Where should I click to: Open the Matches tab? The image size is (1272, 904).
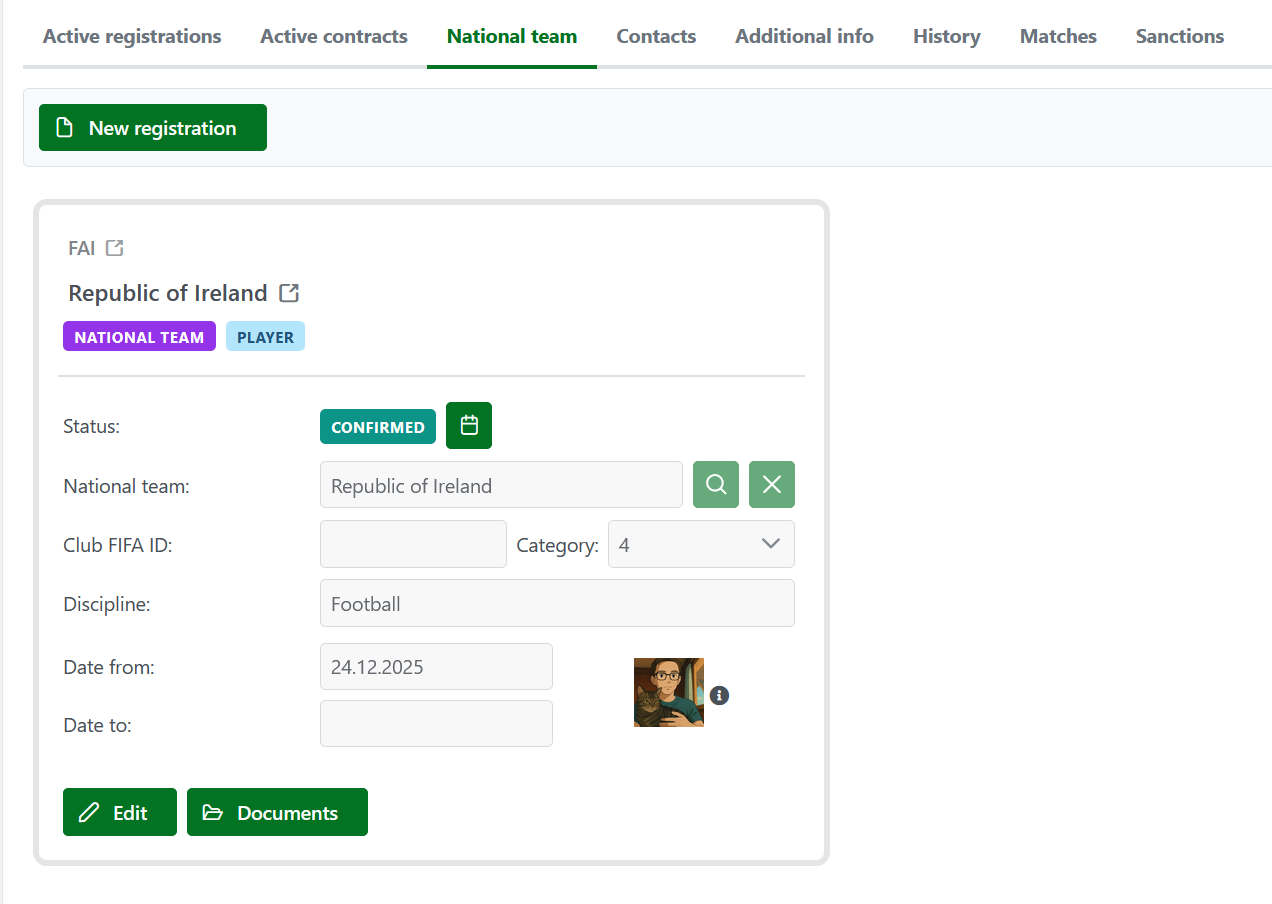pos(1058,36)
